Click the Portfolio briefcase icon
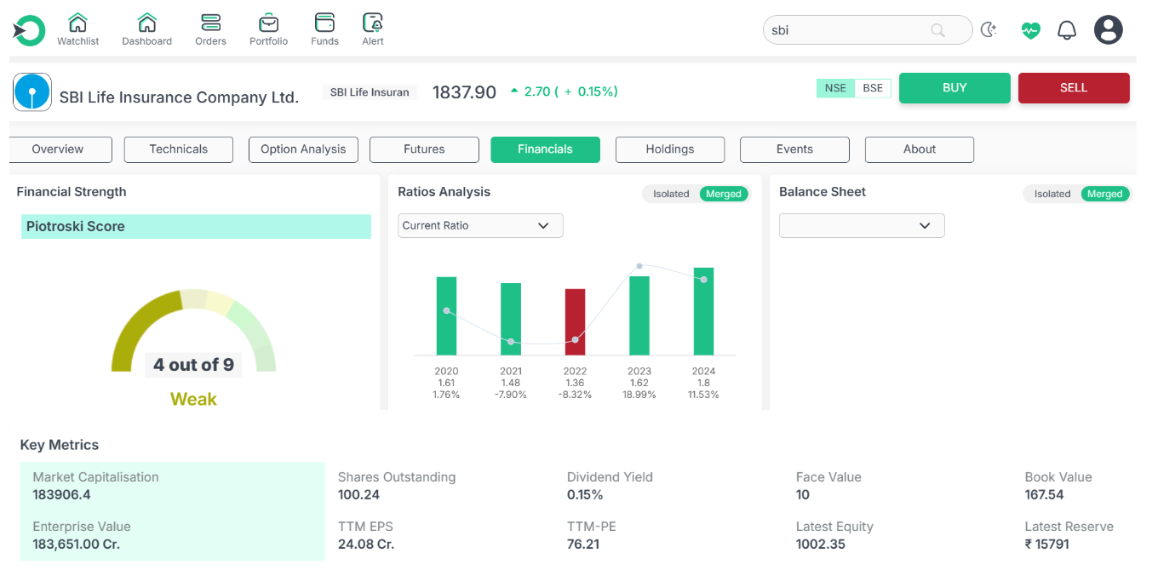This screenshot has width=1157, height=574. tap(268, 23)
